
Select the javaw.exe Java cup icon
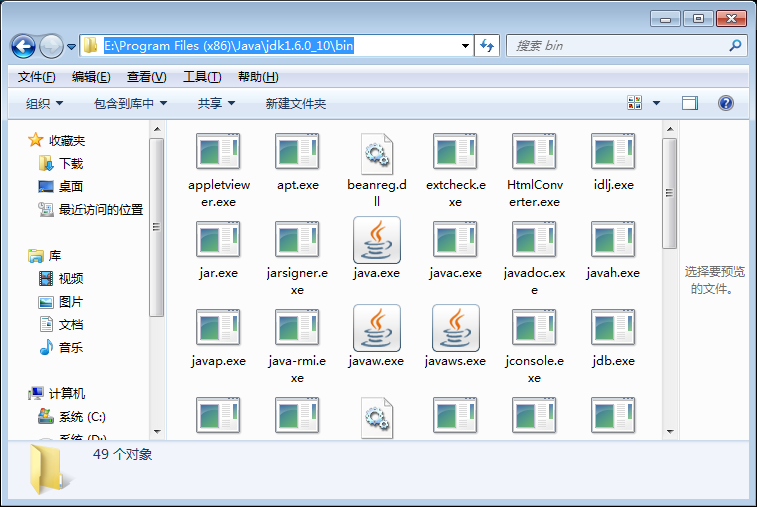point(377,328)
